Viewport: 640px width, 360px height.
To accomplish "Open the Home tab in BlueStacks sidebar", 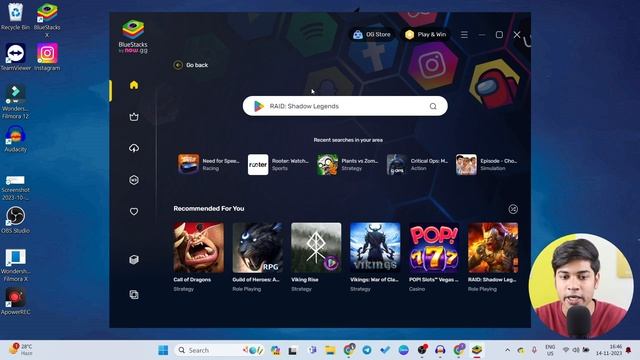I will (134, 85).
